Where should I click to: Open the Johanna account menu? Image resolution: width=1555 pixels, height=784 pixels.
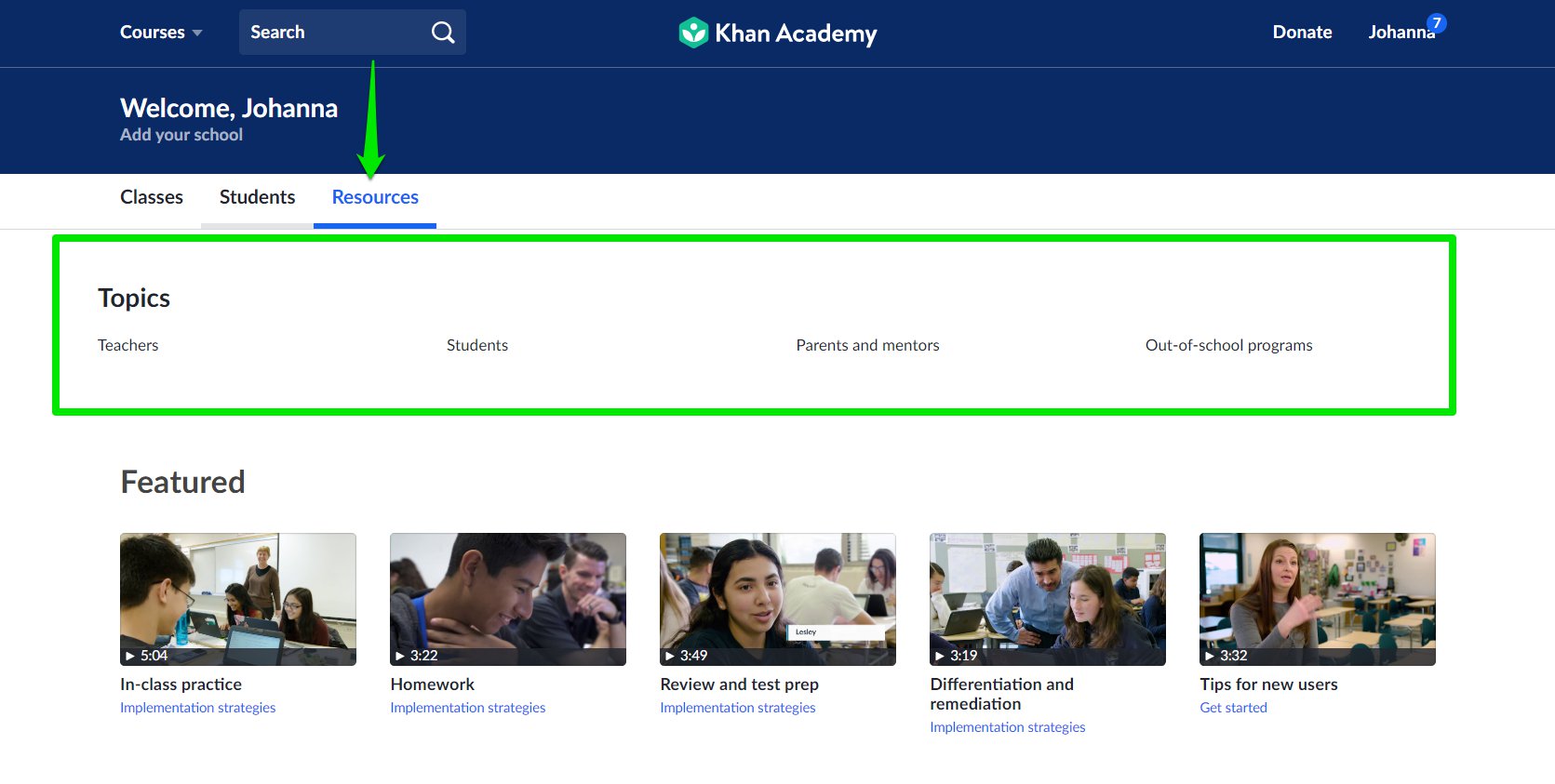point(1399,33)
